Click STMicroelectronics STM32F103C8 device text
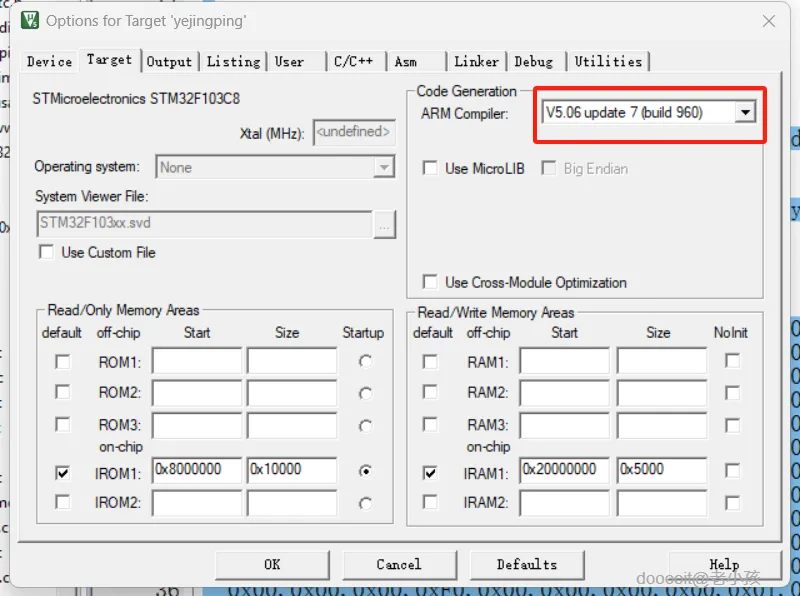The height and width of the screenshot is (596, 800). pyautogui.click(x=136, y=98)
